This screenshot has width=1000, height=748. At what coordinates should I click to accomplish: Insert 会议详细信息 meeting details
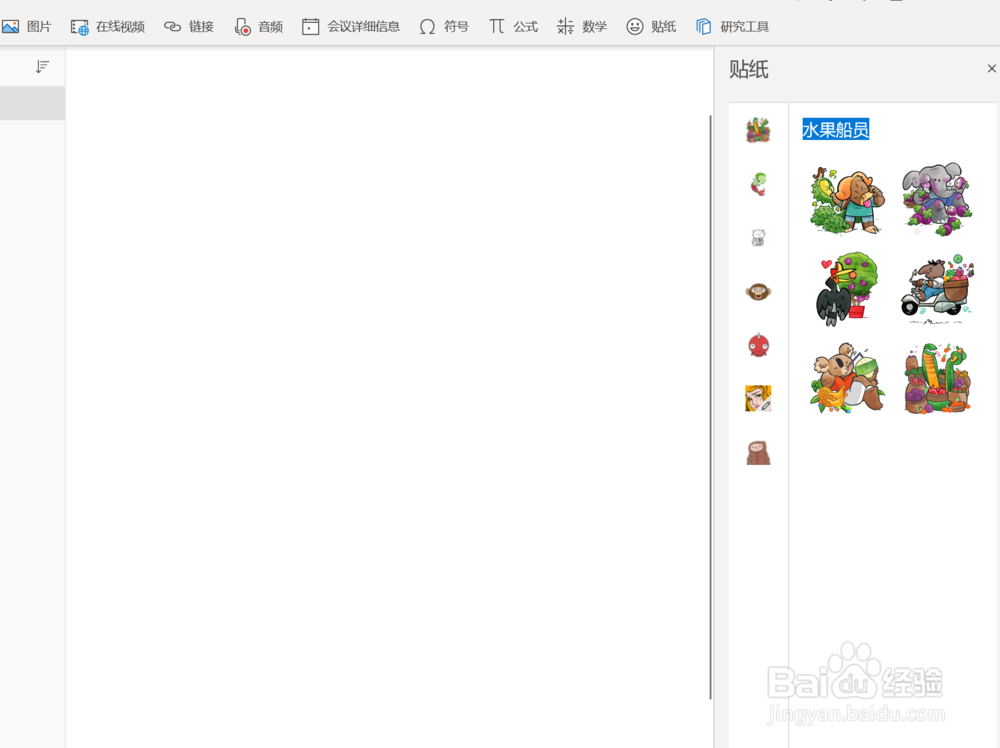(351, 27)
